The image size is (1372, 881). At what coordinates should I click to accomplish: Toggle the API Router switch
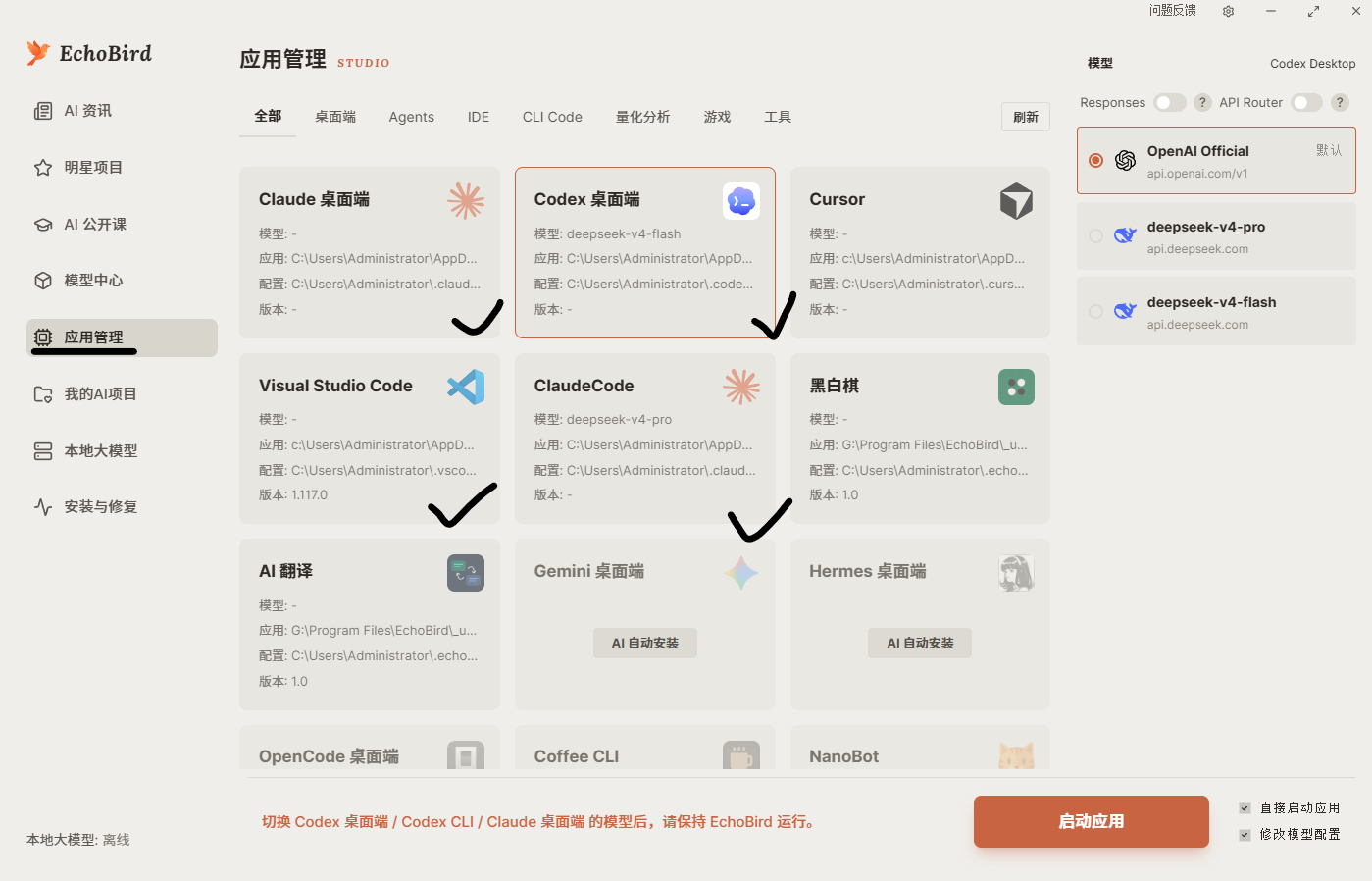(x=1307, y=102)
